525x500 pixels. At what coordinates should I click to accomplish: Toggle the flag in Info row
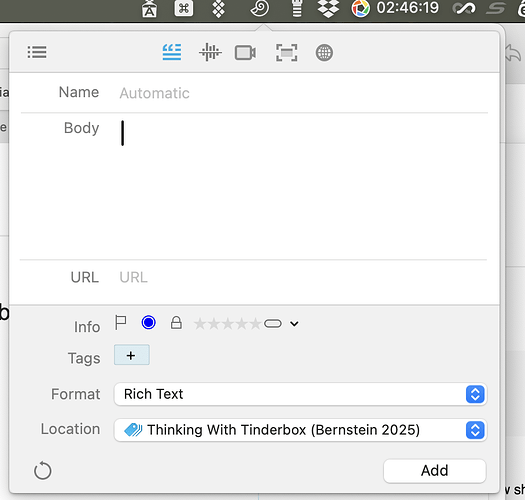(121, 323)
